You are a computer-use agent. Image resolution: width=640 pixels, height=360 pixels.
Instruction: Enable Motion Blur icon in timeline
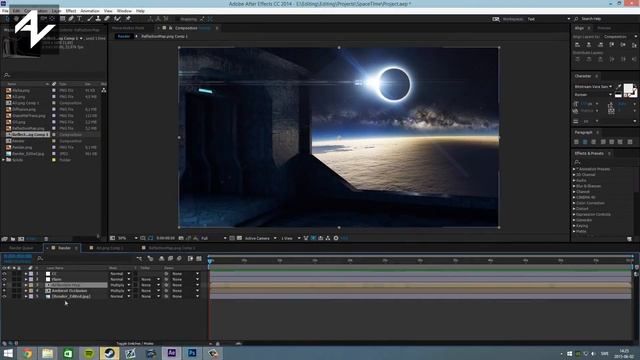[x=179, y=258]
